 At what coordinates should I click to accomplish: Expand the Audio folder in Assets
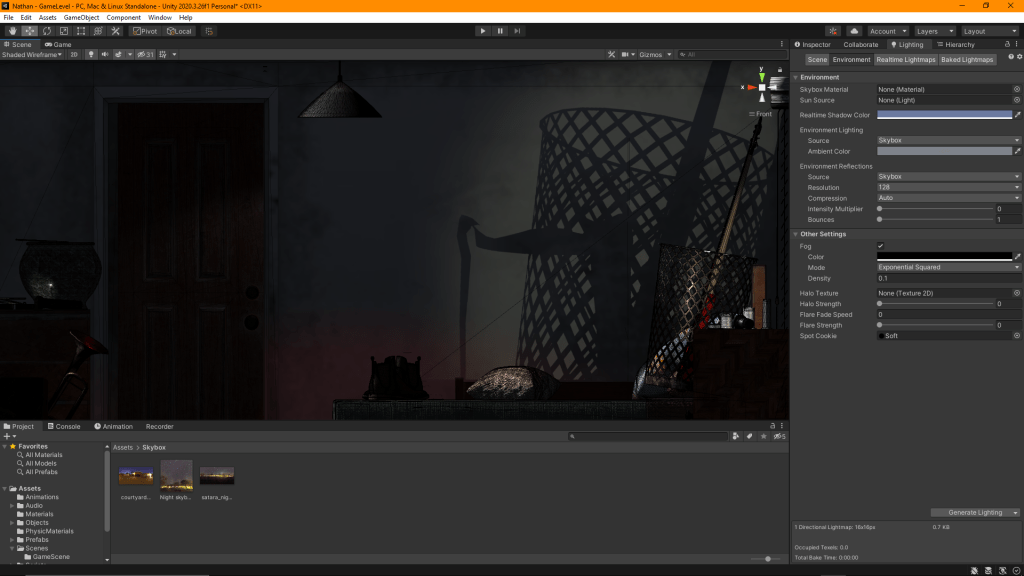(x=13, y=506)
